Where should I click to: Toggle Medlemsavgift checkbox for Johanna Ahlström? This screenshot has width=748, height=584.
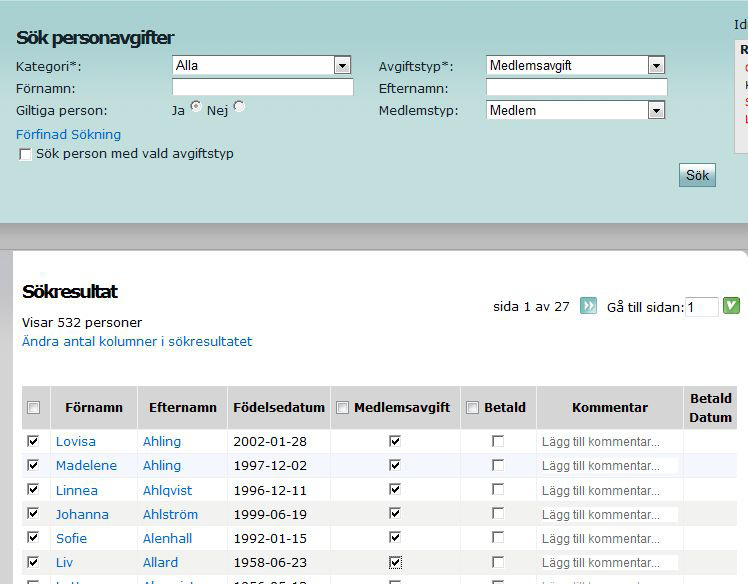(x=395, y=513)
